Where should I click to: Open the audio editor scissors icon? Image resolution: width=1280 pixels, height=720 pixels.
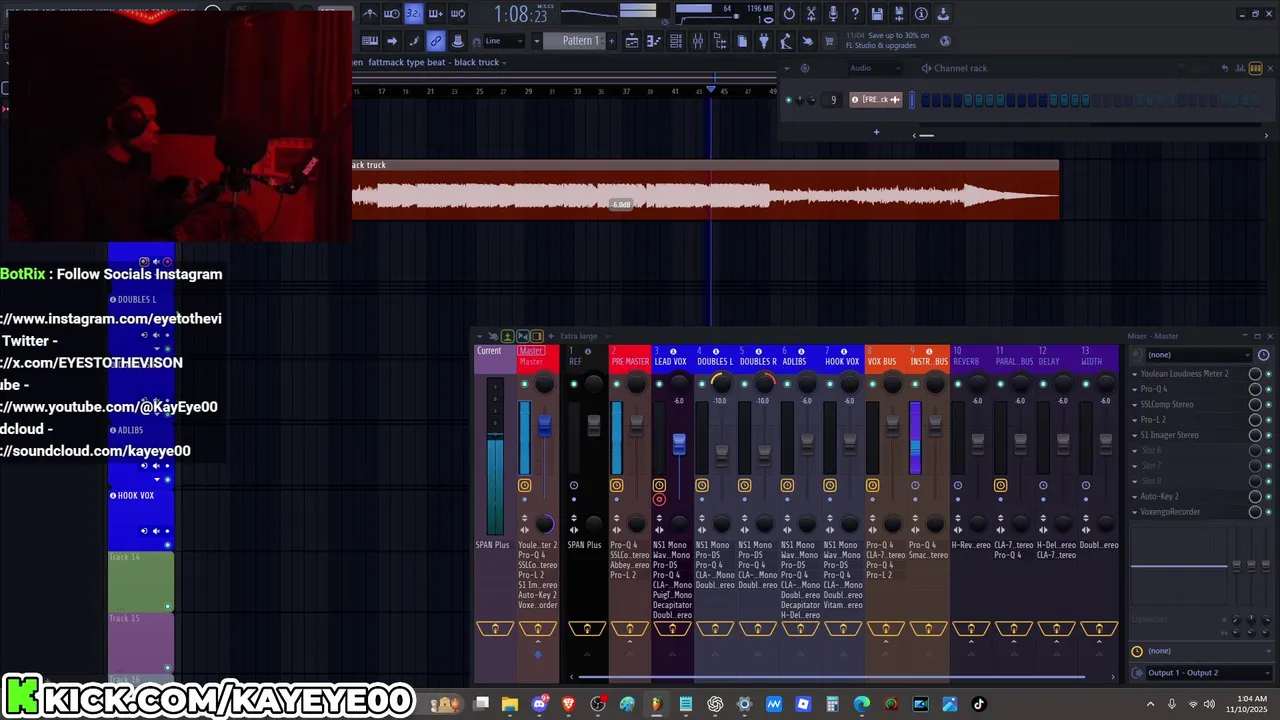pos(811,14)
